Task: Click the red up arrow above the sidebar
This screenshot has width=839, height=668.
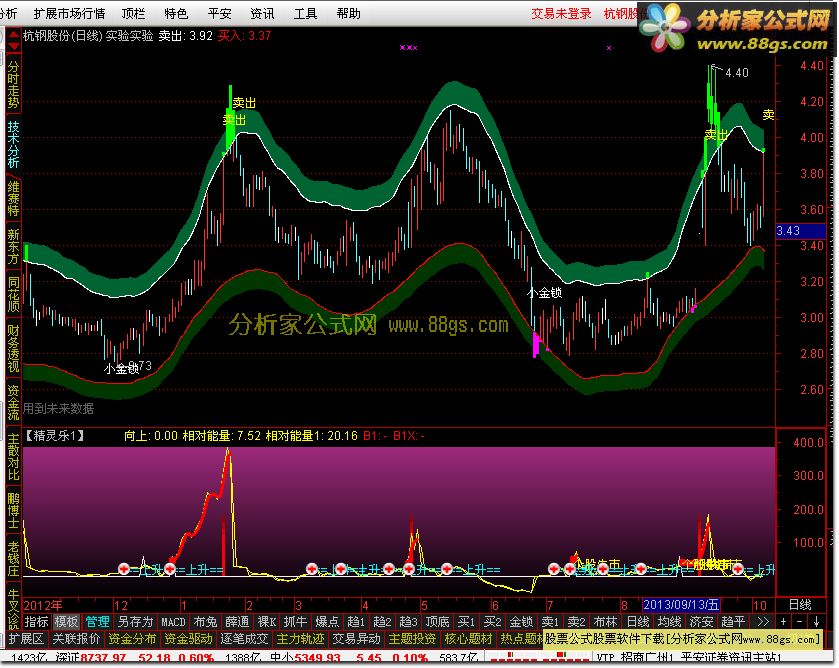Action: tap(13, 35)
